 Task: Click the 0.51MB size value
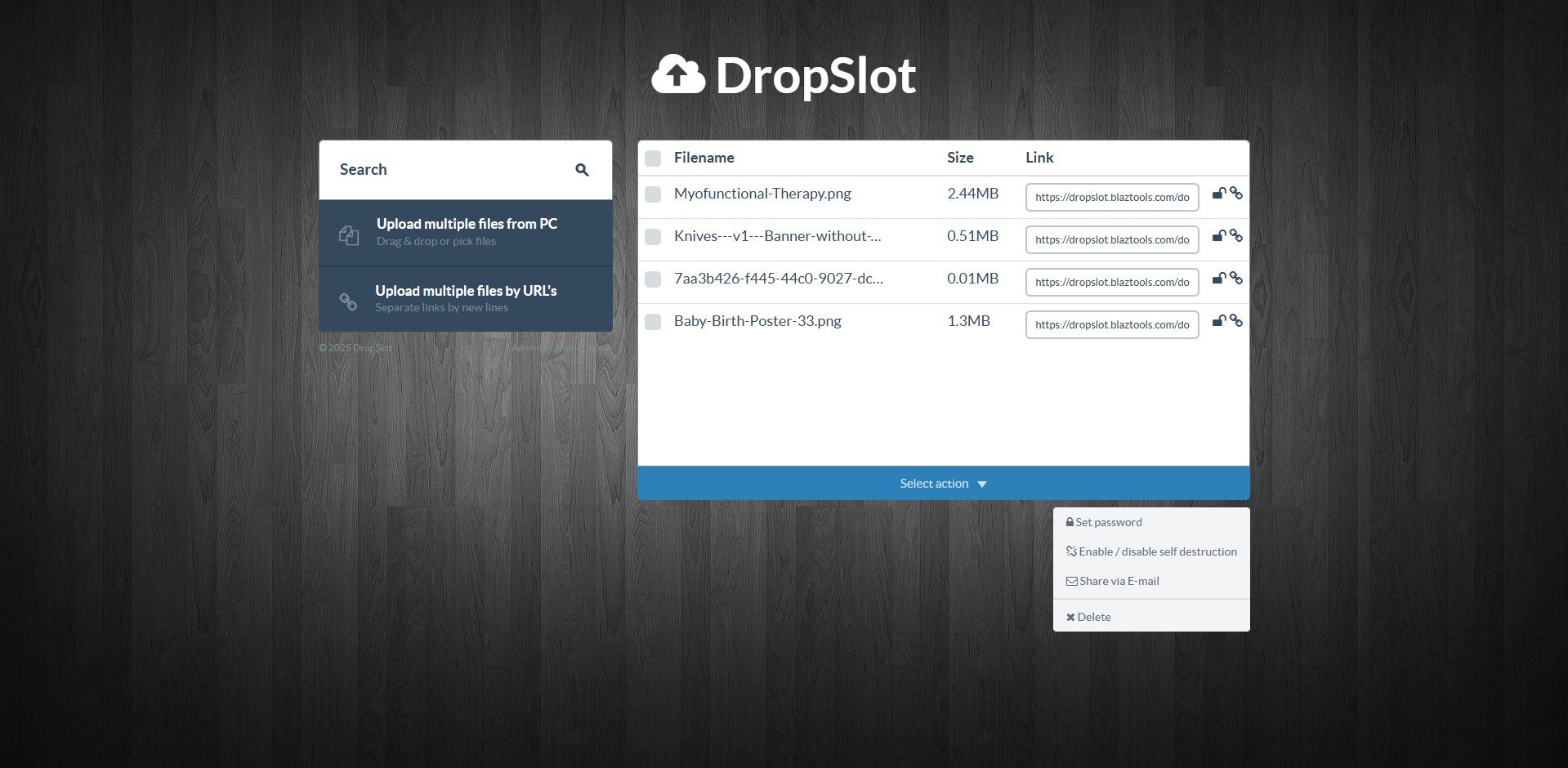pyautogui.click(x=972, y=236)
